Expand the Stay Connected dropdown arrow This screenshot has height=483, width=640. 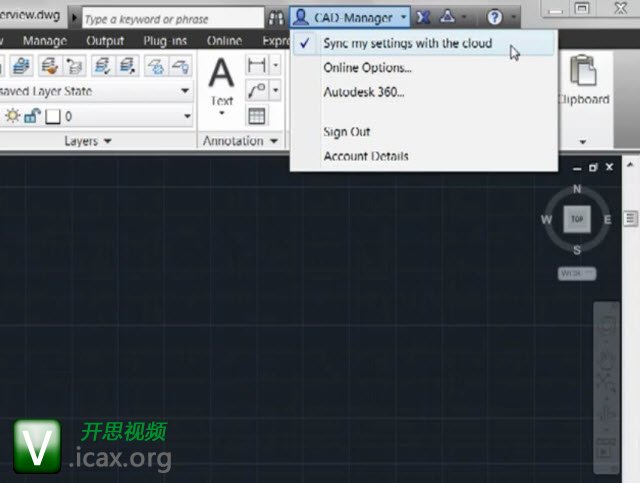(x=464, y=17)
